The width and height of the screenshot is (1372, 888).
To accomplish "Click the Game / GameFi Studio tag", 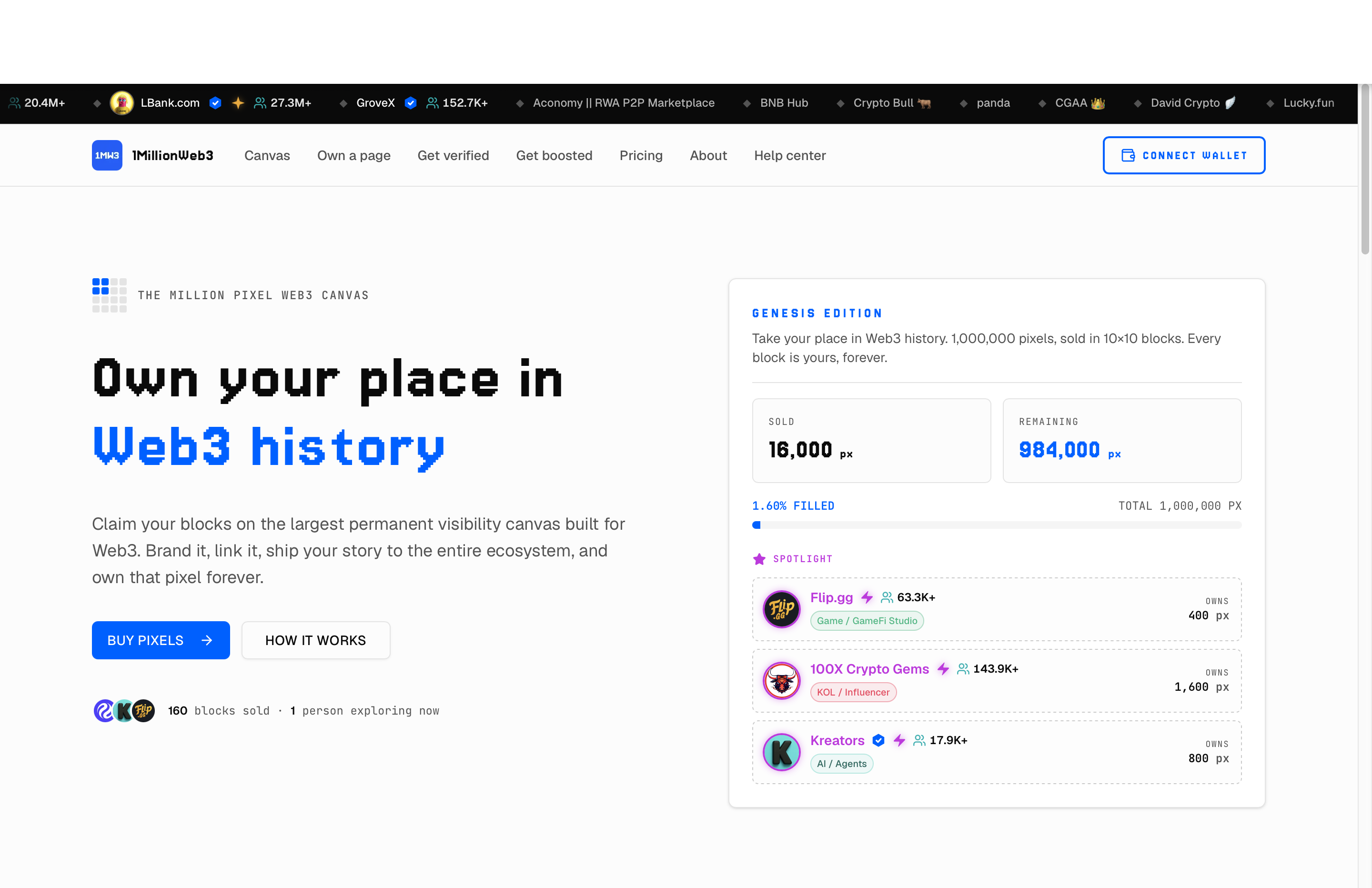I will point(867,620).
